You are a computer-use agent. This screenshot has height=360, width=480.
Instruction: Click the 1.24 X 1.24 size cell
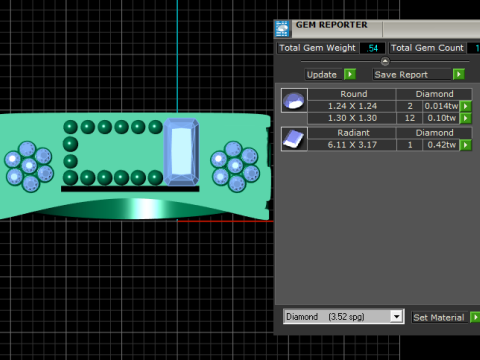click(x=352, y=106)
